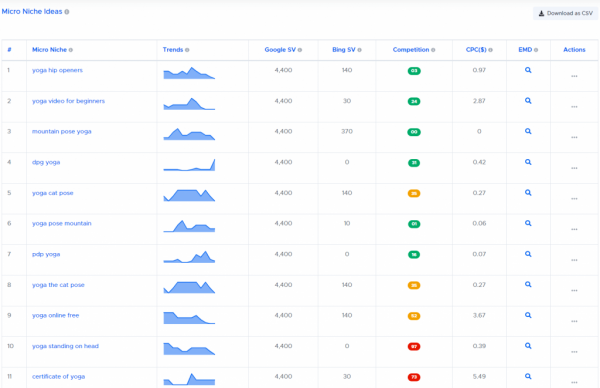Click EMD search icon for yoga cat pose
600x388 pixels.
528,192
